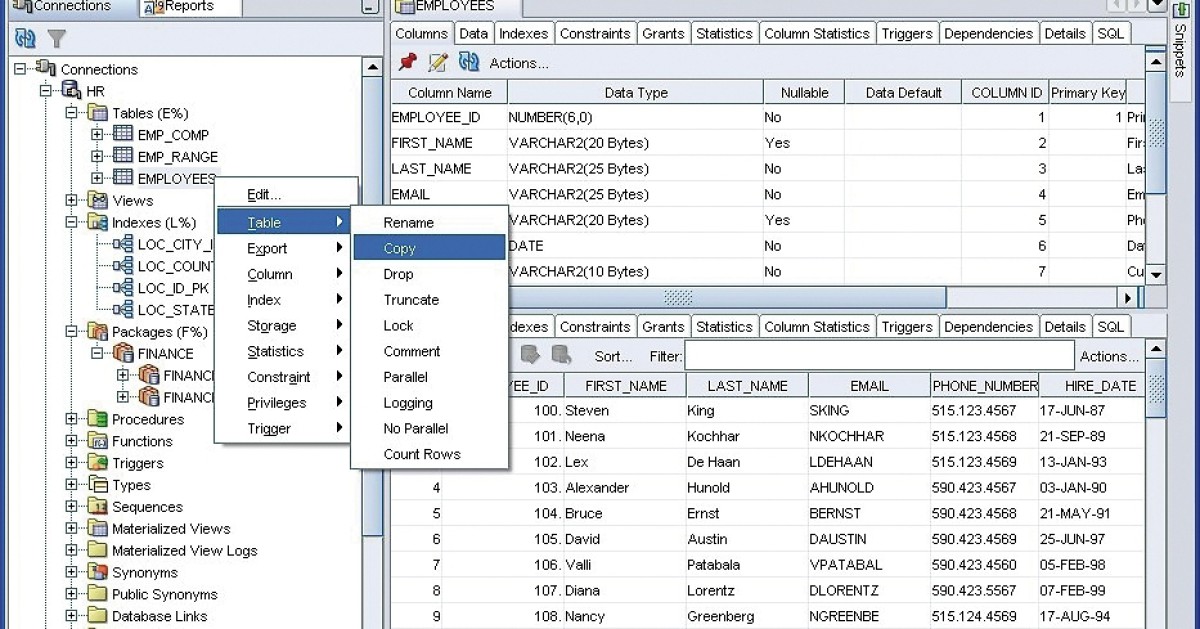This screenshot has width=1200, height=629.
Task: Click the Commit Changes icon left of Sort
Action: [530, 355]
